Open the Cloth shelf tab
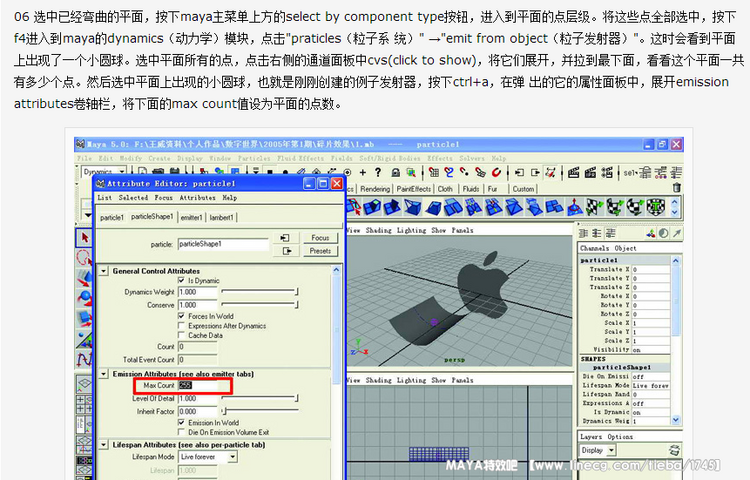750x480 pixels. [445, 189]
